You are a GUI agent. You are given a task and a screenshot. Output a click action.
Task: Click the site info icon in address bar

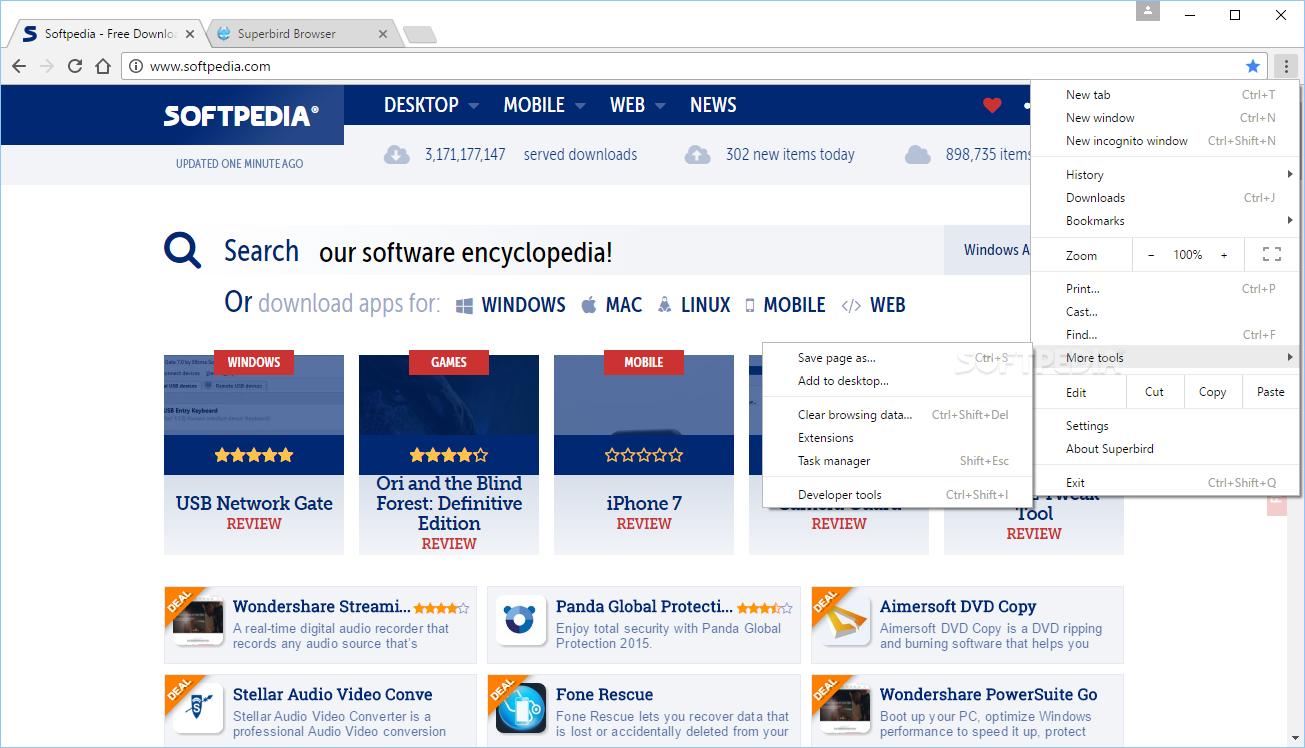point(136,66)
